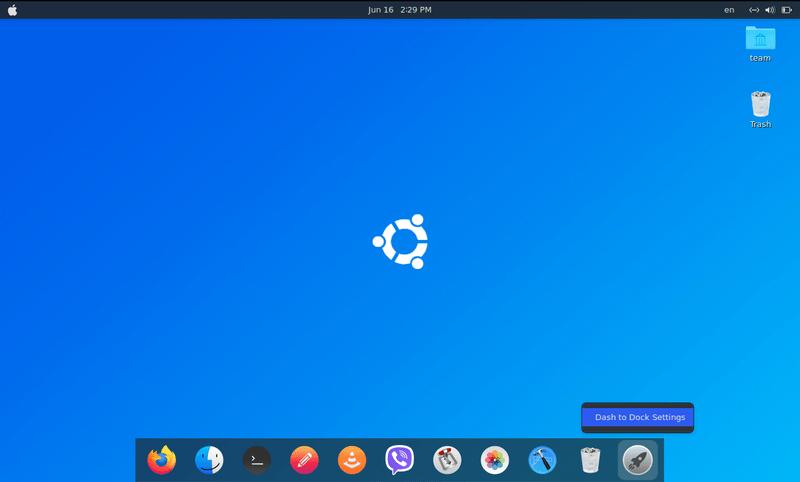Screen dimensions: 800x482
Task: Expand the 'en' keyboard language selector
Action: (729, 10)
